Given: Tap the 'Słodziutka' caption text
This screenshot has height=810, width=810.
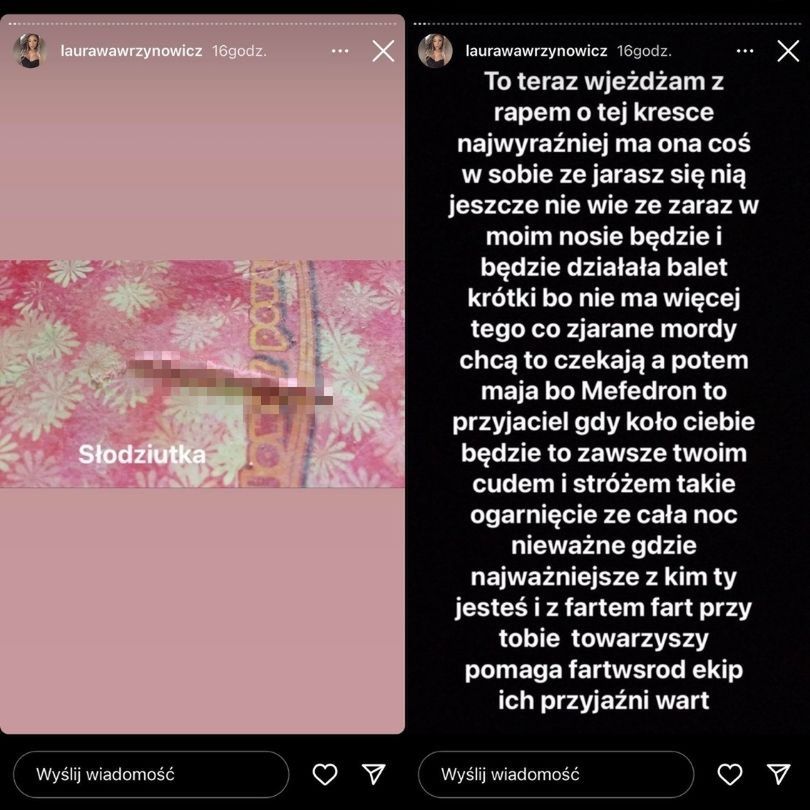Looking at the screenshot, I should point(142,455).
